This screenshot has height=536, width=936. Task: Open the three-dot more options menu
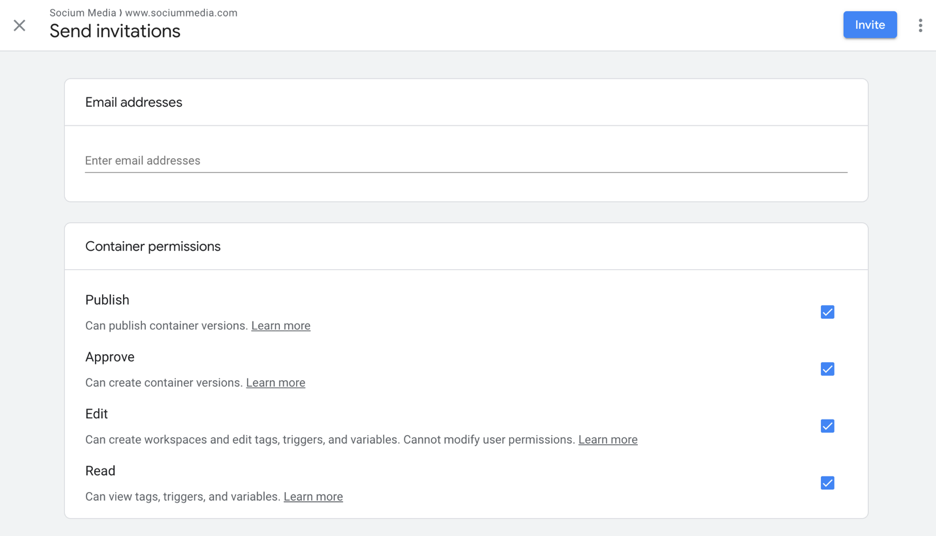920,25
